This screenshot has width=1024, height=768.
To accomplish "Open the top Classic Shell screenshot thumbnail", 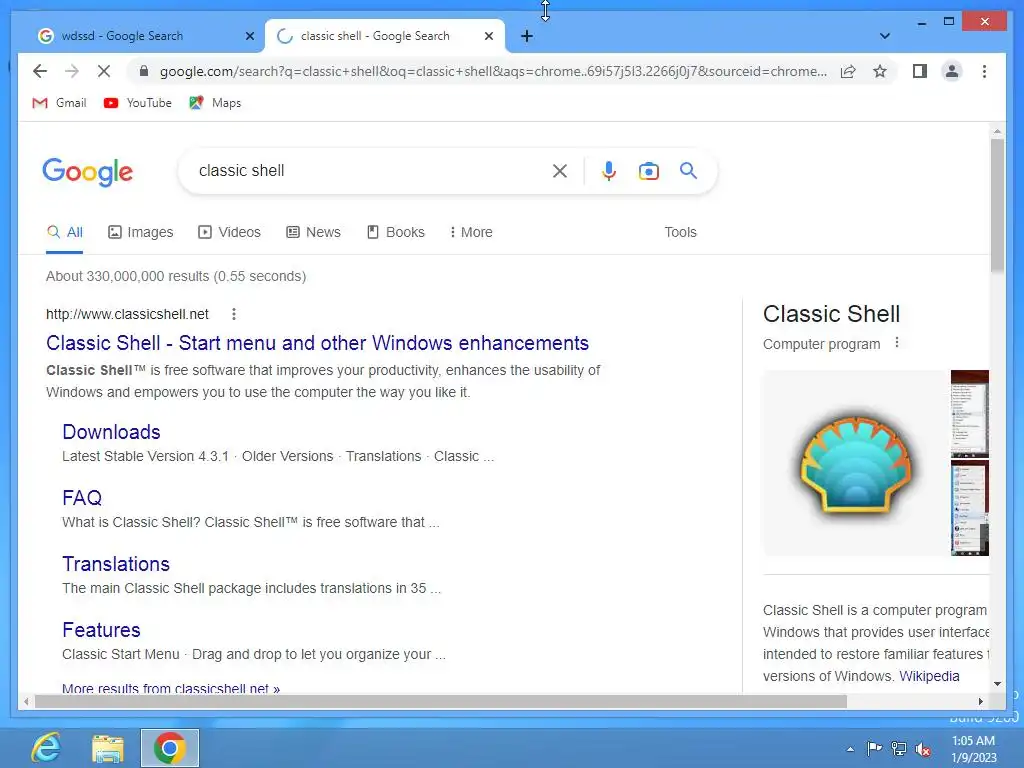I will pyautogui.click(x=970, y=413).
